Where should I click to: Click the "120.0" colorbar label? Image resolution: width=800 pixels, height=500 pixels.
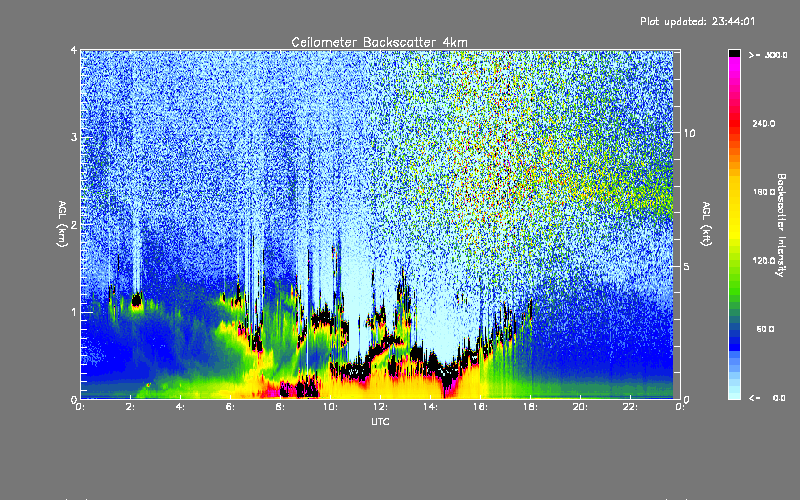tap(764, 261)
